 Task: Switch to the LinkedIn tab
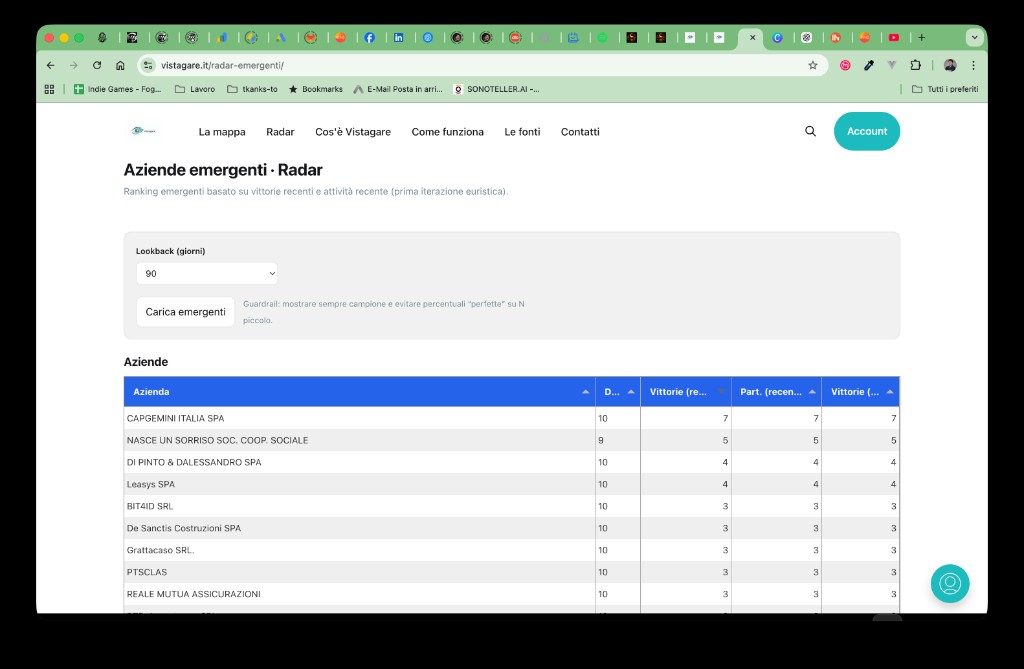click(398, 38)
